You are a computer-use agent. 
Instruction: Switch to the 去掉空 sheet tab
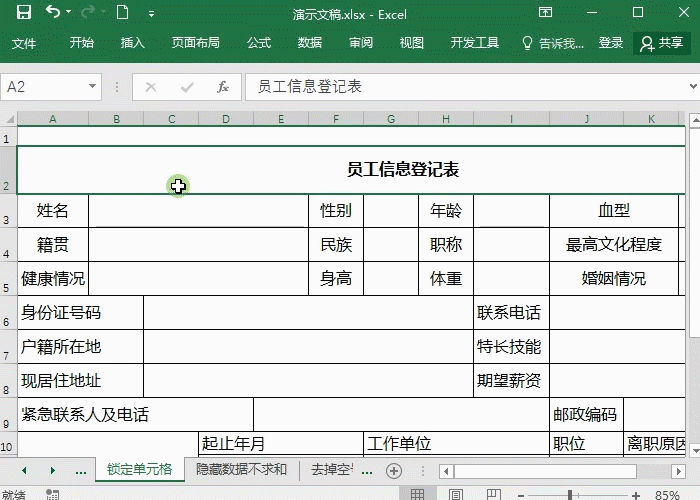332,469
